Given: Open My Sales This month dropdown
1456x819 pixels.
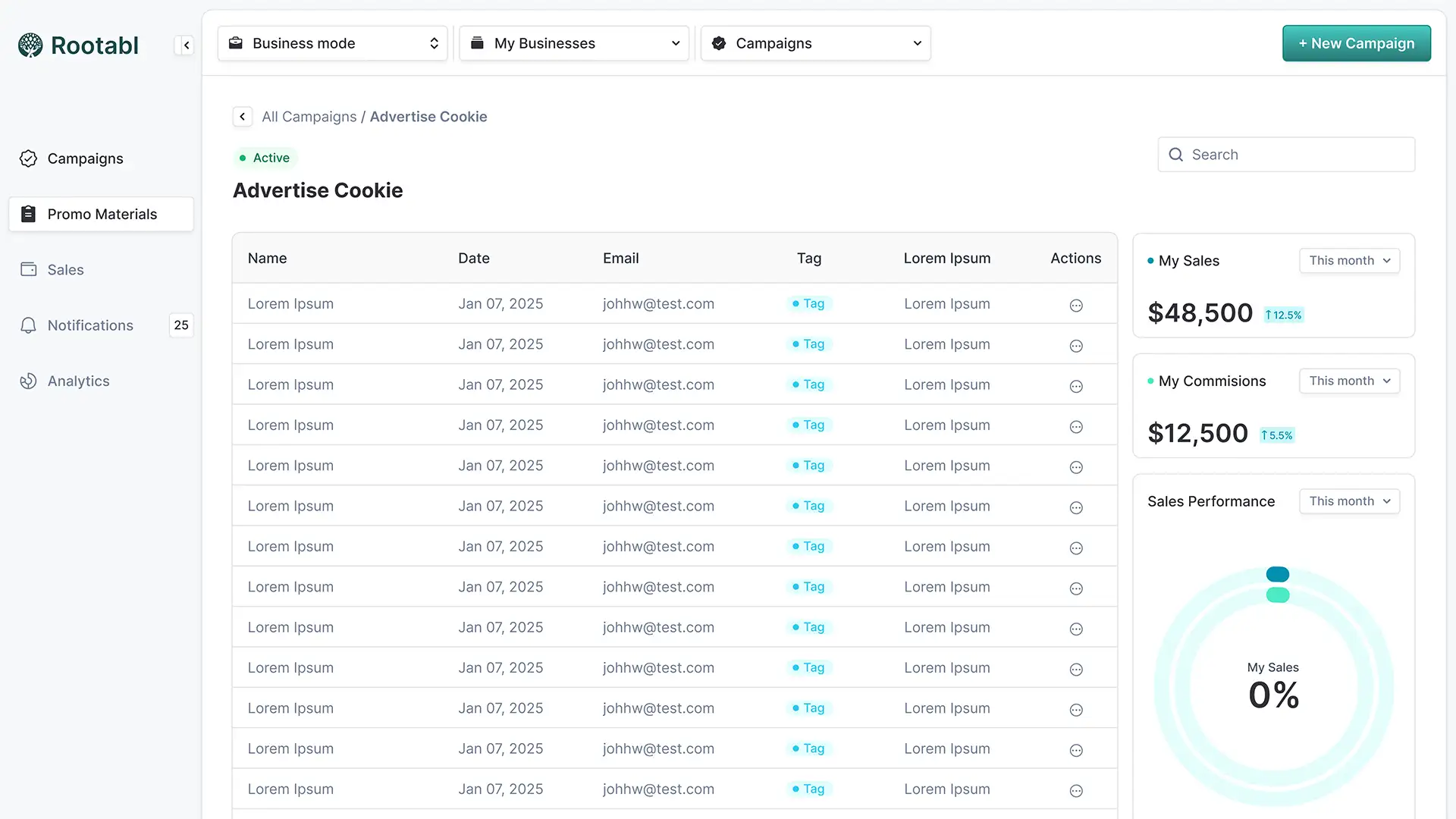Looking at the screenshot, I should (x=1349, y=260).
